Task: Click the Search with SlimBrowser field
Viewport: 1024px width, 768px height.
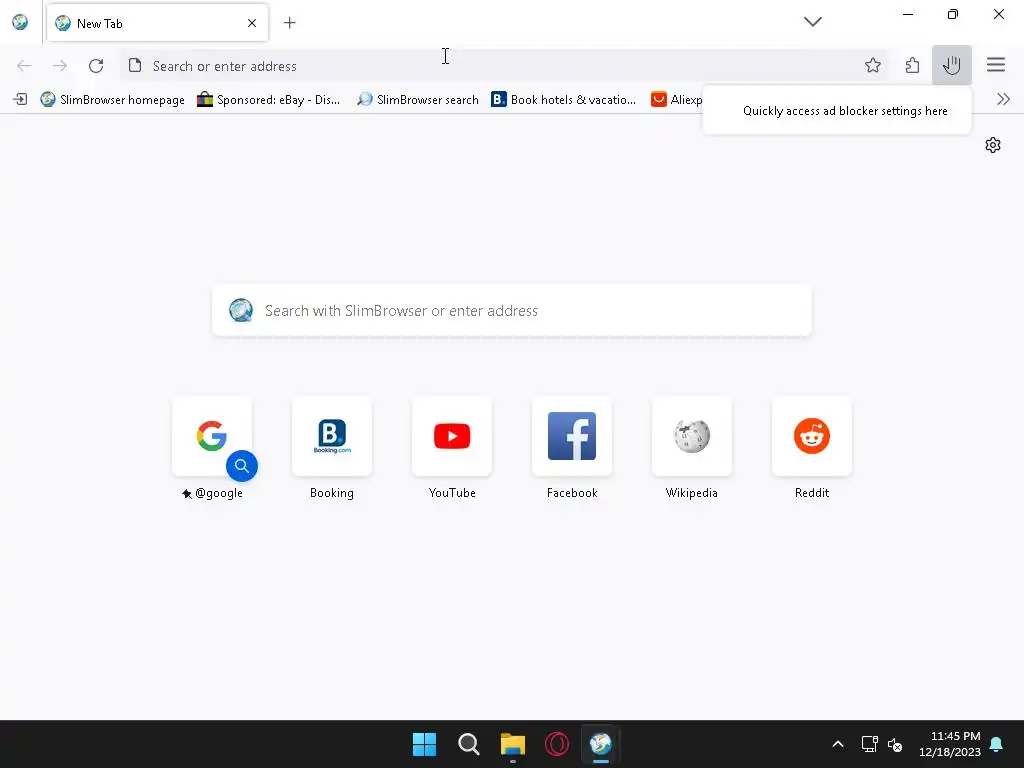Action: click(511, 311)
